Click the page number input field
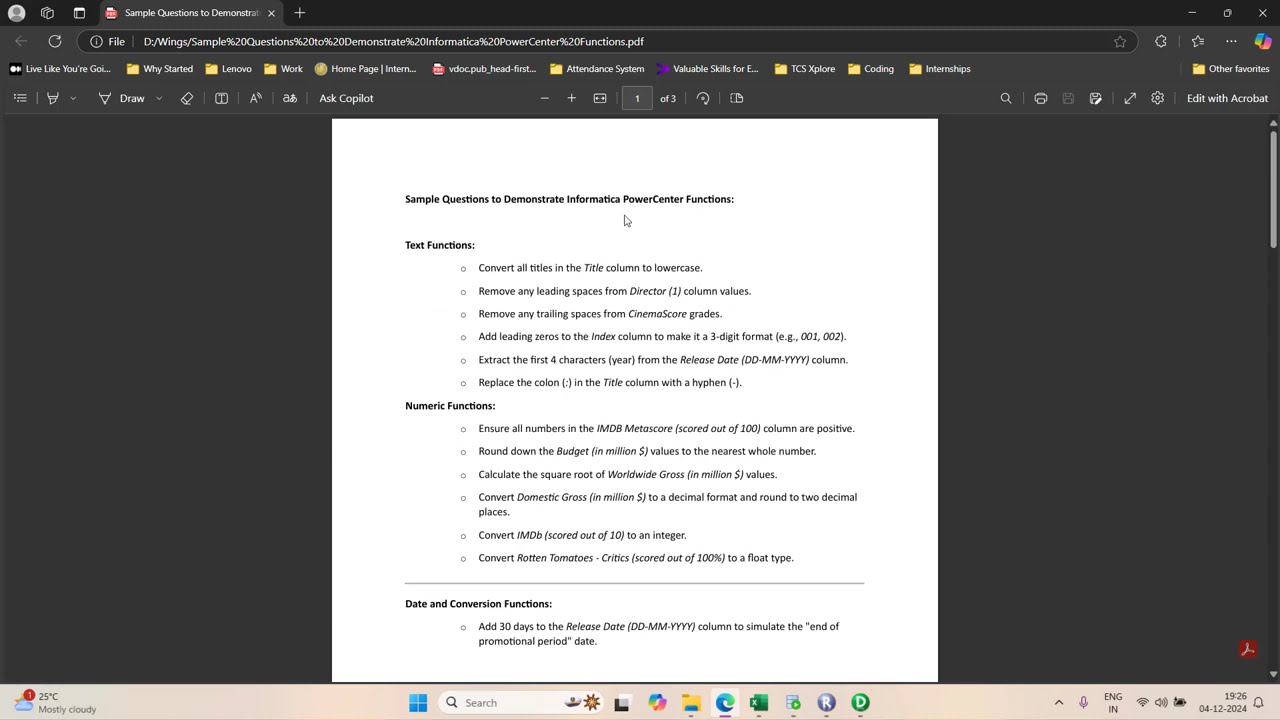Viewport: 1280px width, 720px height. [x=637, y=98]
